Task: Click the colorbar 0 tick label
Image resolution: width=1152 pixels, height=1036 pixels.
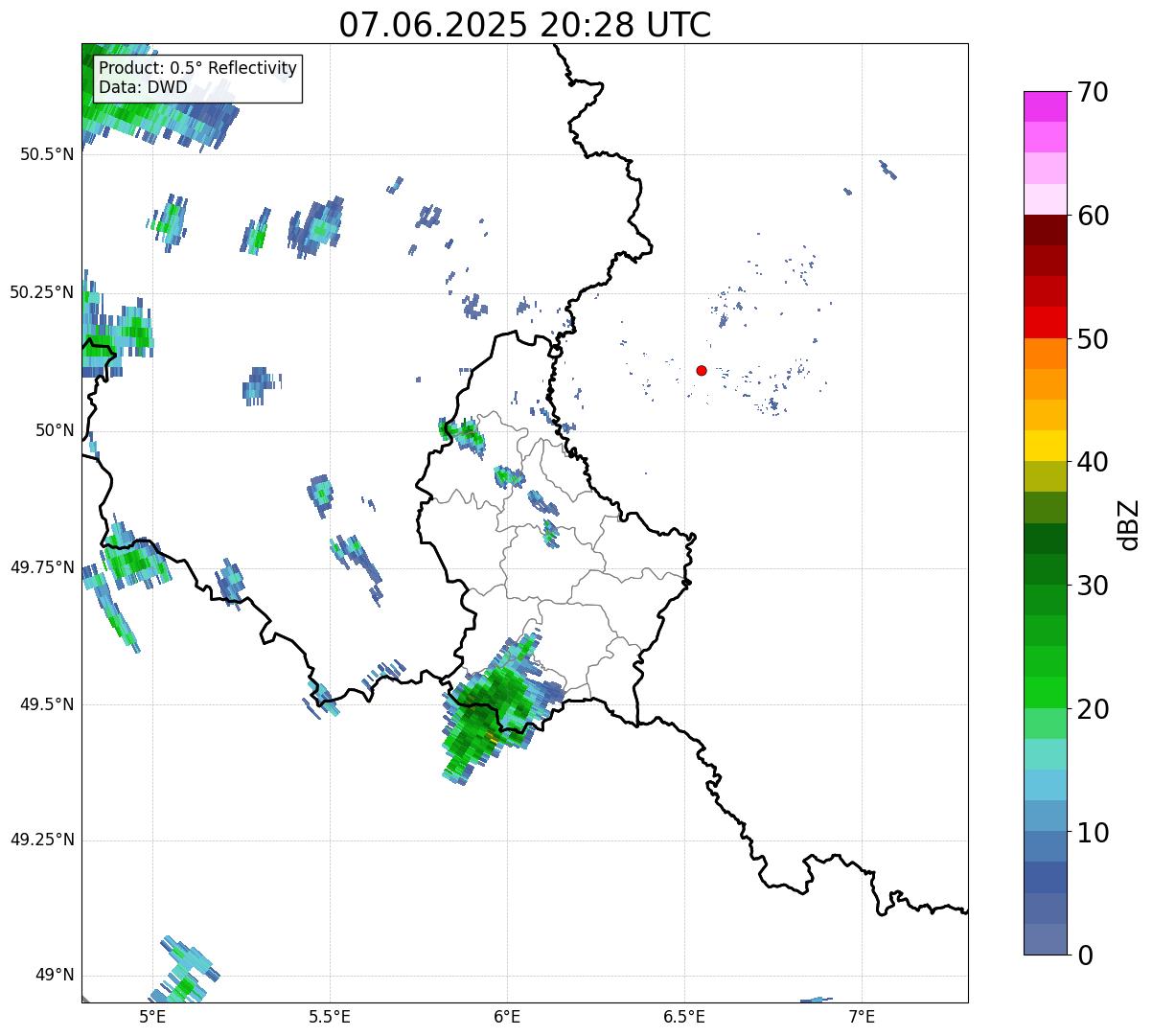Action: point(1084,955)
